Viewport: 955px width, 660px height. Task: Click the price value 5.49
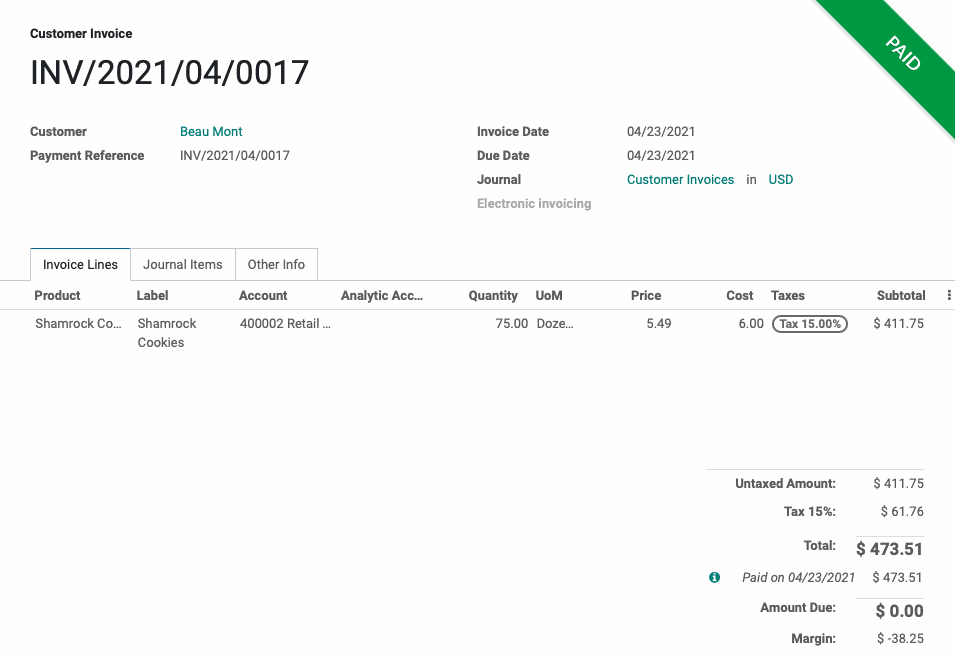[658, 323]
